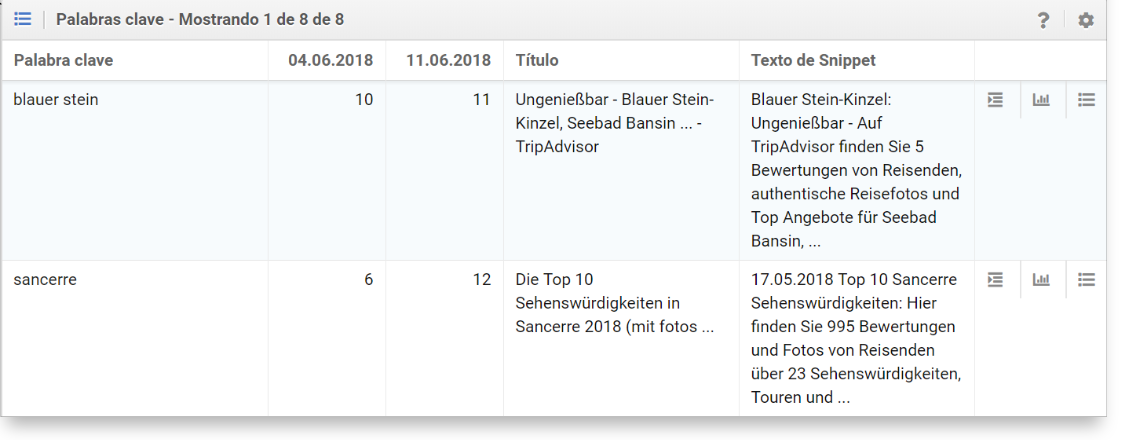
Task: Click the Texto de Snippet column header
Action: tap(813, 60)
